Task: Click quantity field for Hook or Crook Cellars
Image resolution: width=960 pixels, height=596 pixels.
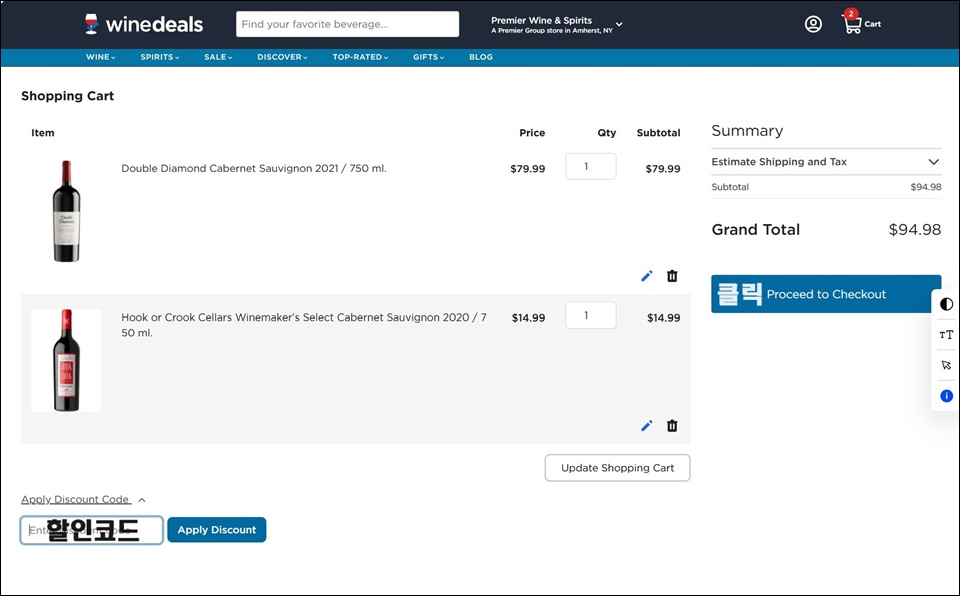Action: (591, 315)
